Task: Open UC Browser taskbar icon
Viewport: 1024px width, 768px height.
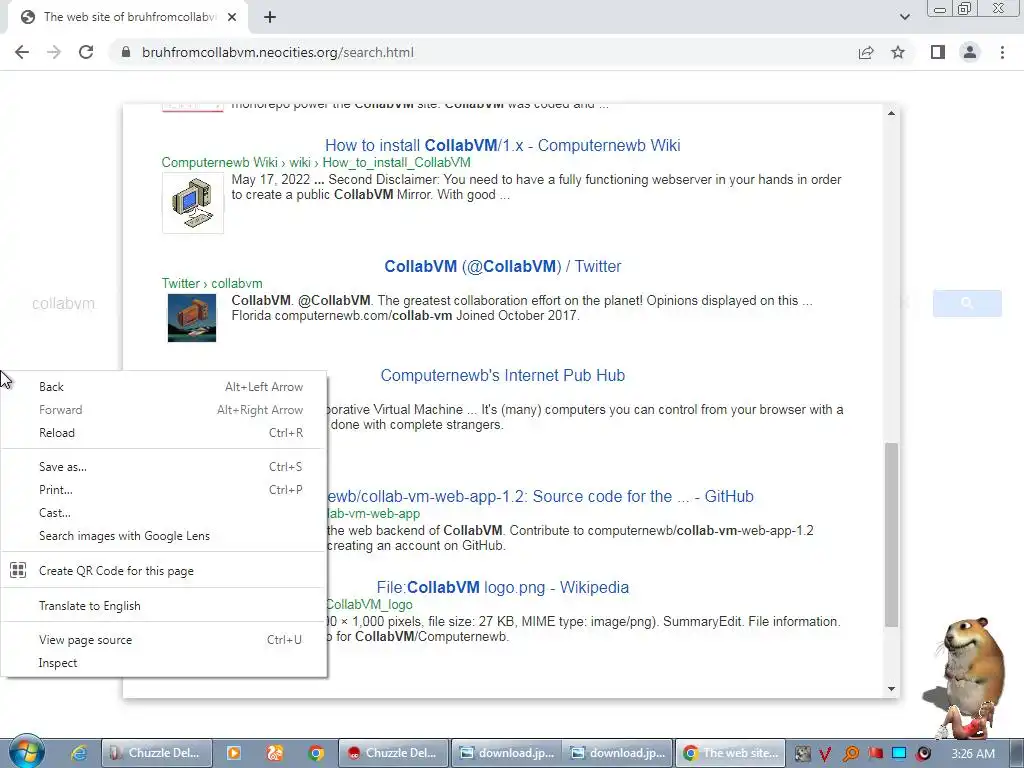Action: [274, 753]
